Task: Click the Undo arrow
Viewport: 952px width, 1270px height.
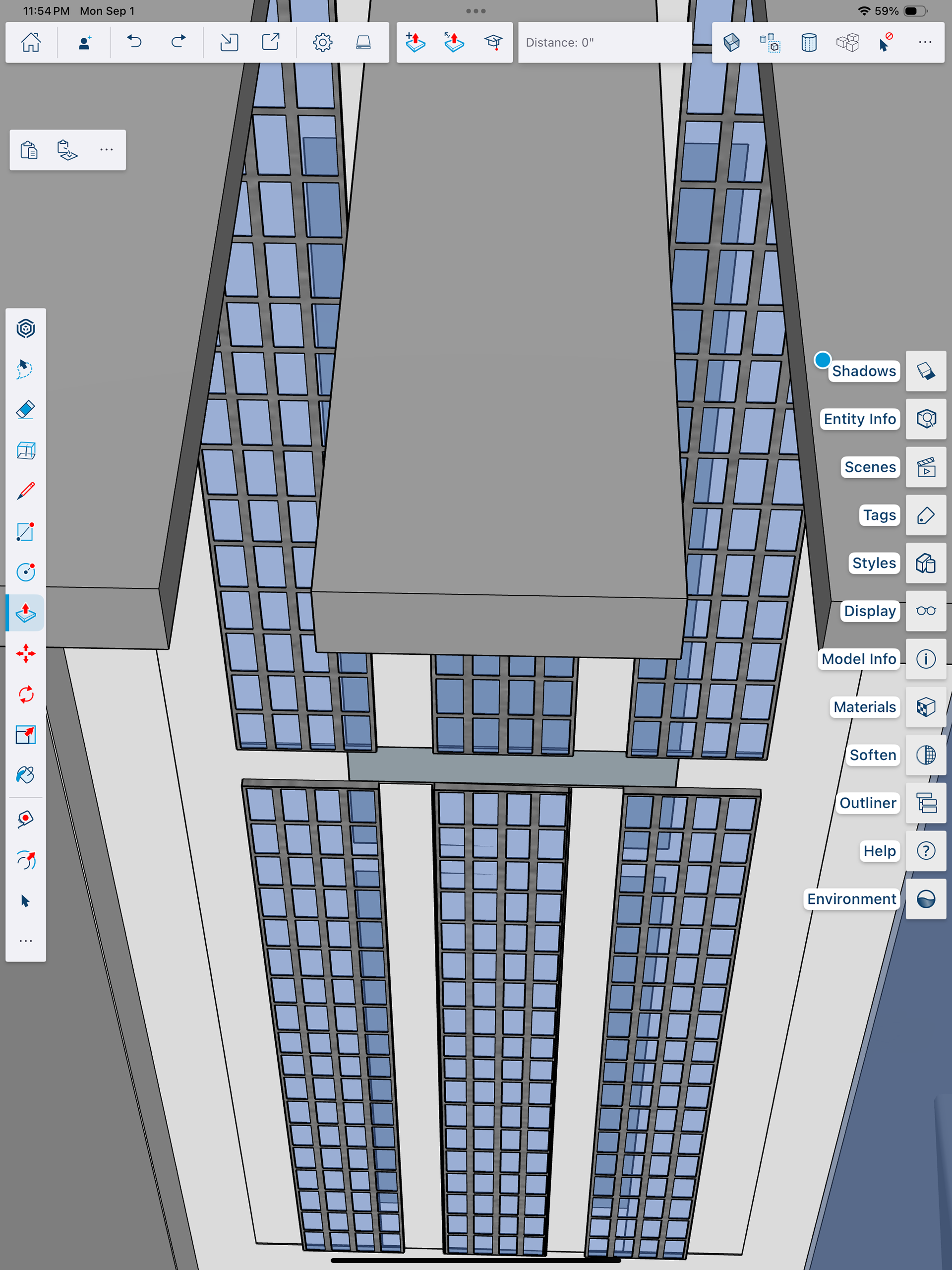Action: point(134,42)
